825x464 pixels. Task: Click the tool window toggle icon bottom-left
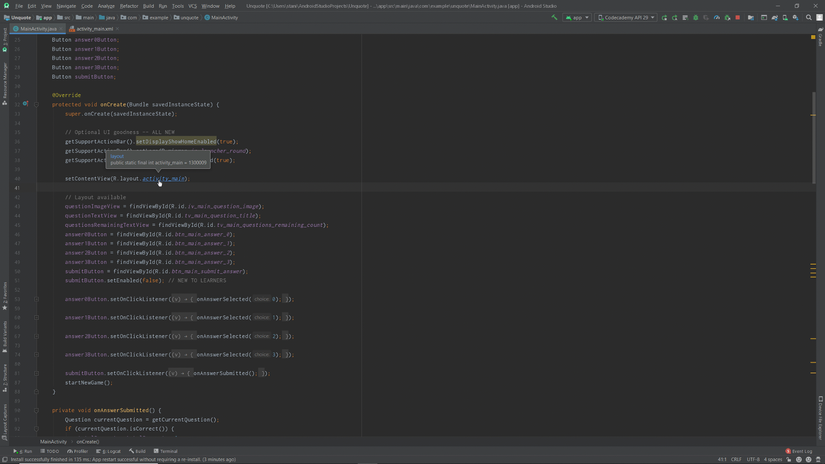tap(5, 459)
